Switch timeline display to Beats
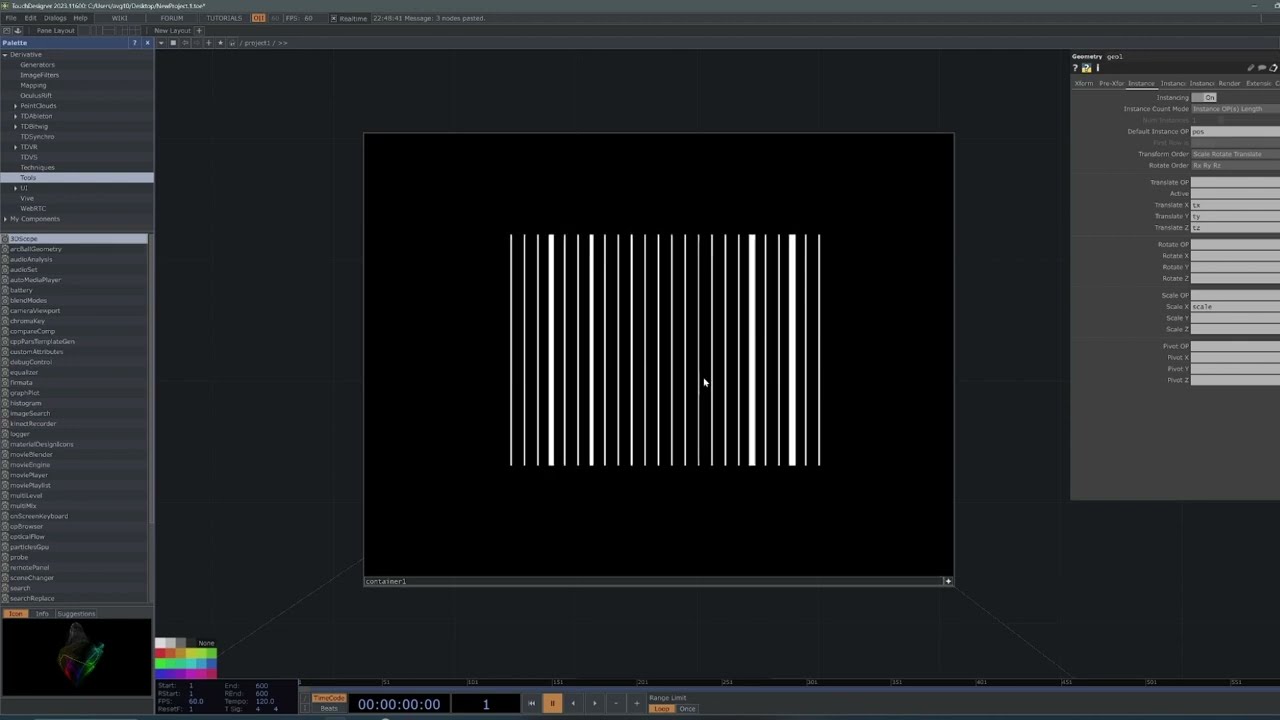1280x720 pixels. click(x=329, y=708)
